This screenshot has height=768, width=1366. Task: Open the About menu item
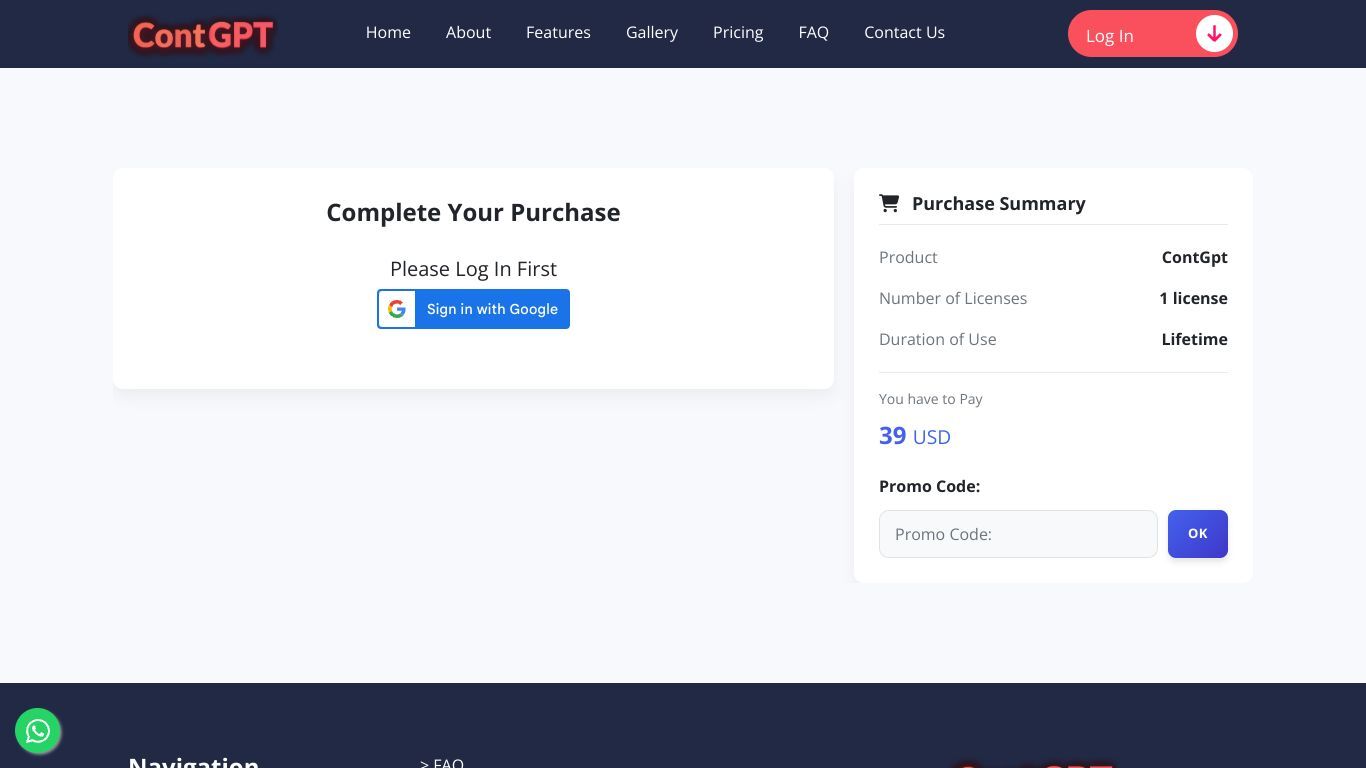tap(468, 33)
